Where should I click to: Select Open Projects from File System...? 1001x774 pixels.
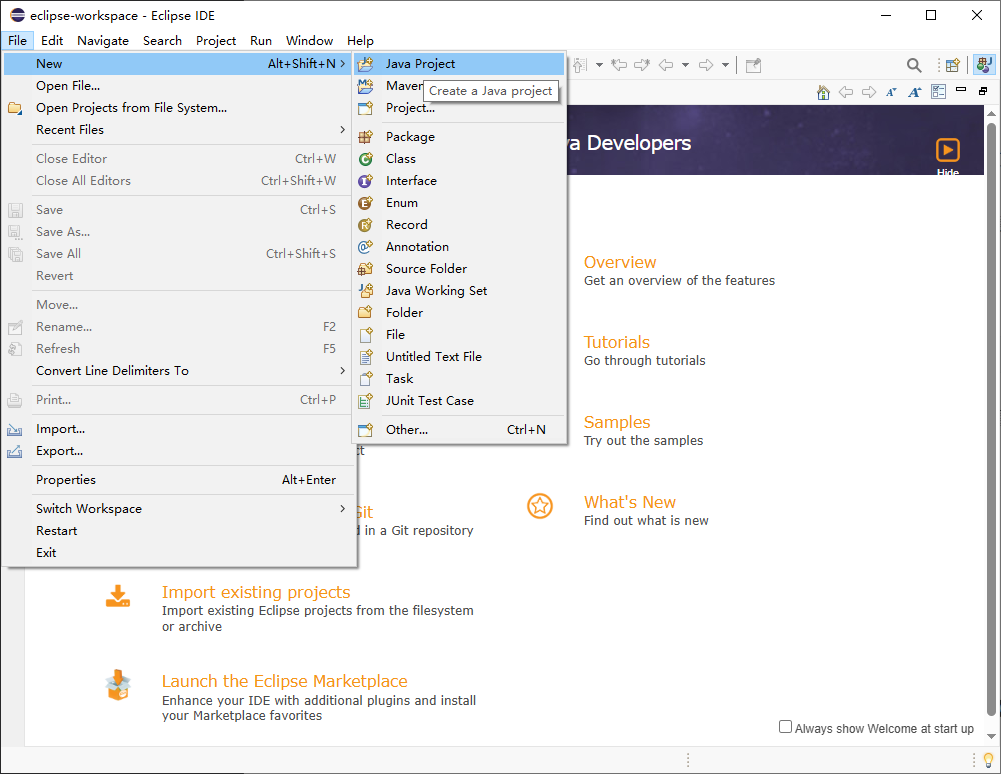(x=179, y=108)
